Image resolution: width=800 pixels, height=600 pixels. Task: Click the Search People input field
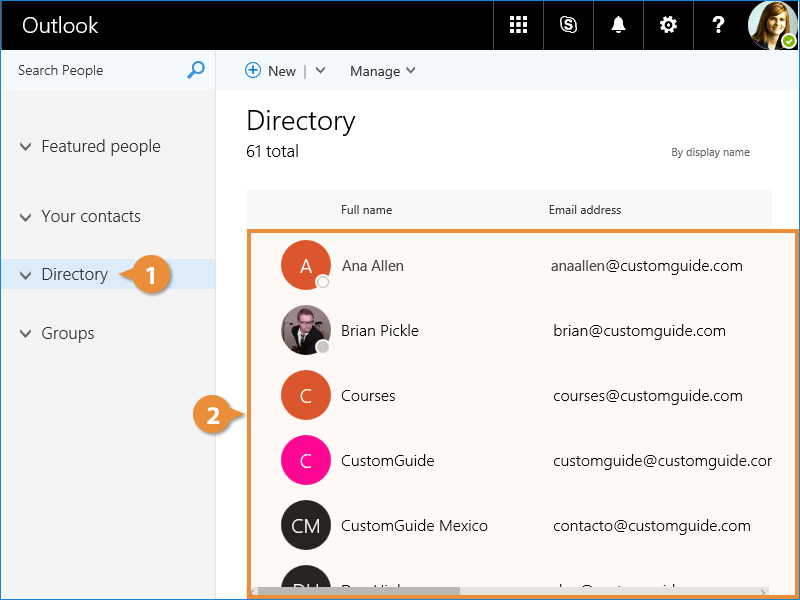click(95, 70)
